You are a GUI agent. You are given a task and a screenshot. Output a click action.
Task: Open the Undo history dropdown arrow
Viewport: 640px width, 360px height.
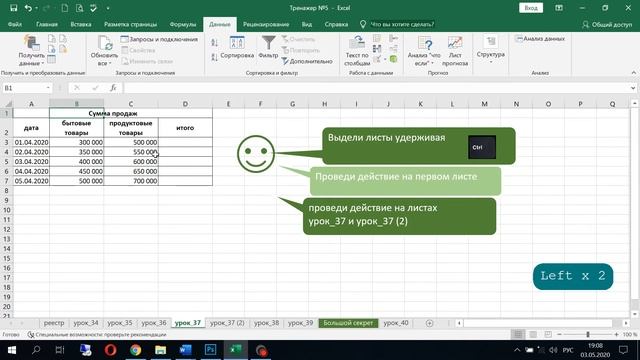coord(36,8)
